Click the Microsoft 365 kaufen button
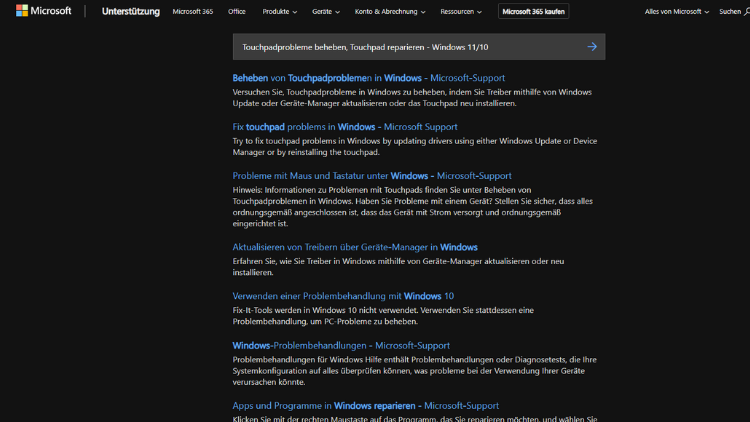The width and height of the screenshot is (750, 422). (533, 12)
